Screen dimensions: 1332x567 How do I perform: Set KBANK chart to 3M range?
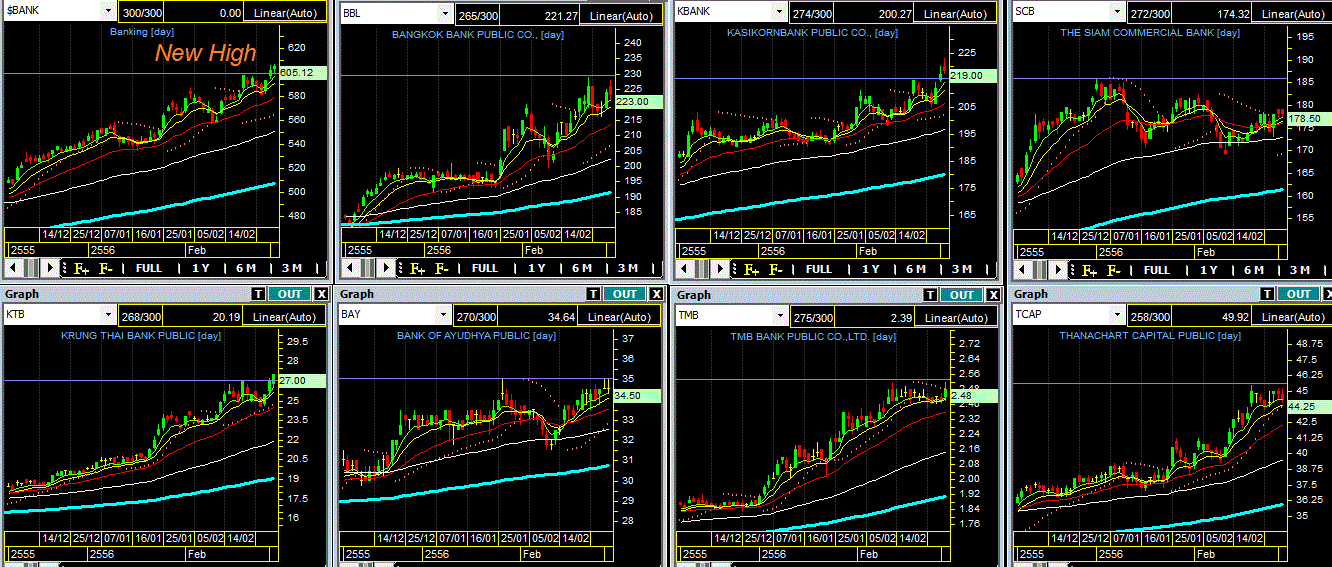[962, 268]
